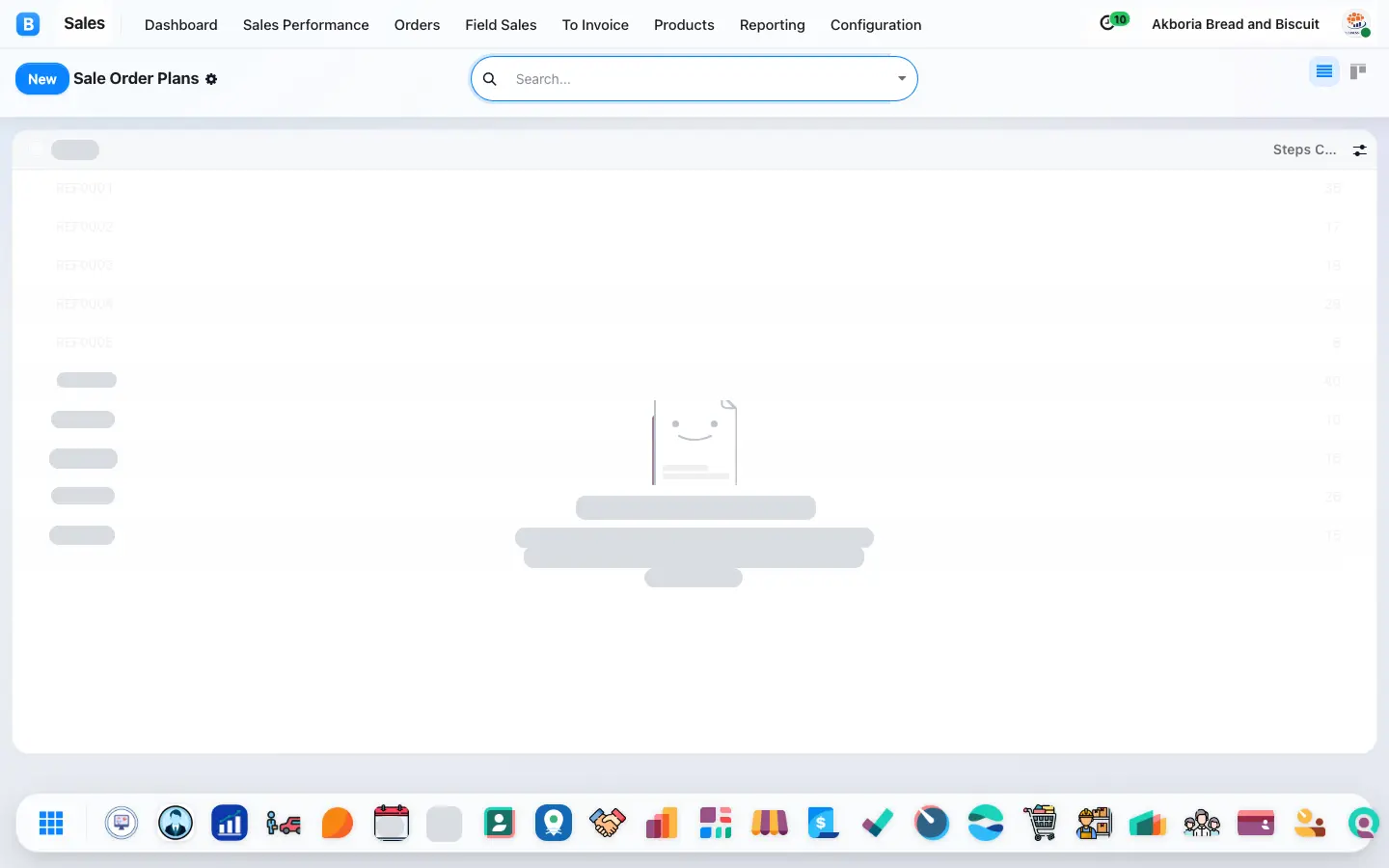Screen dimensions: 1389x868
Task: Open the green contacts app in the dock
Action: coord(500,823)
